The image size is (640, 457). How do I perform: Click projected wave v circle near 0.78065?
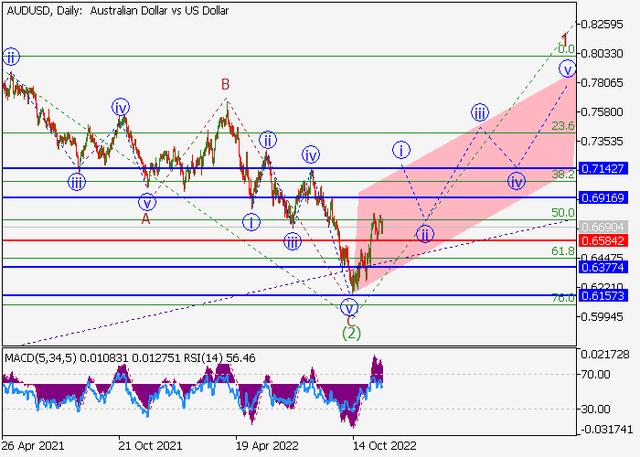point(567,69)
